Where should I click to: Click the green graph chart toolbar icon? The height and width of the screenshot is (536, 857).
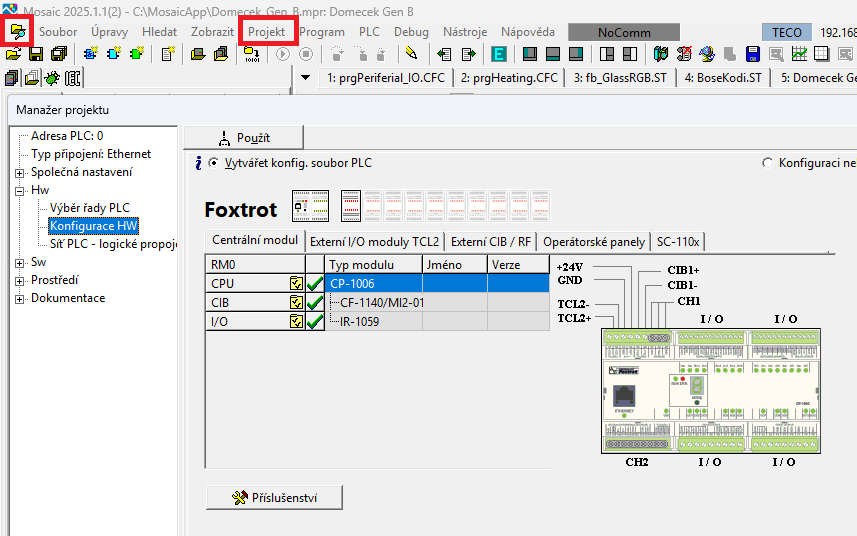point(798,54)
